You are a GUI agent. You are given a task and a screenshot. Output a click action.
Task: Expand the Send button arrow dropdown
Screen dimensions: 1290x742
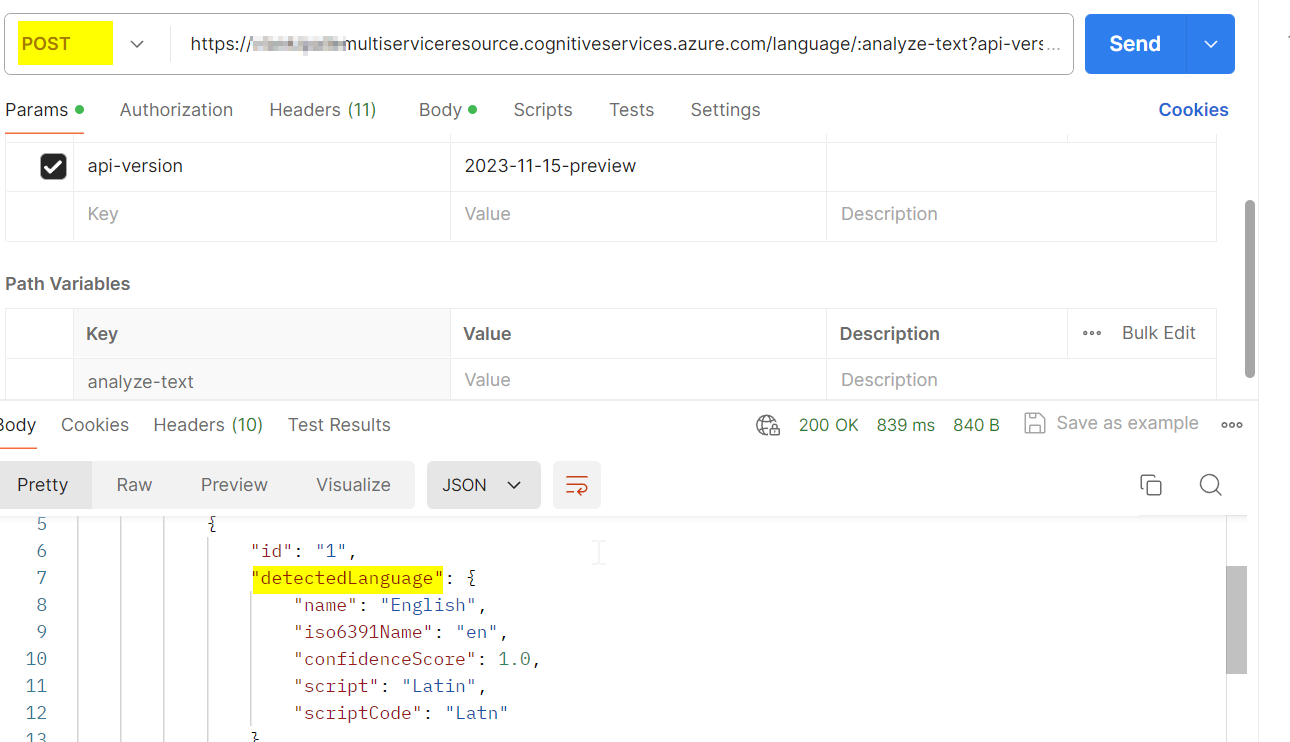(1211, 44)
